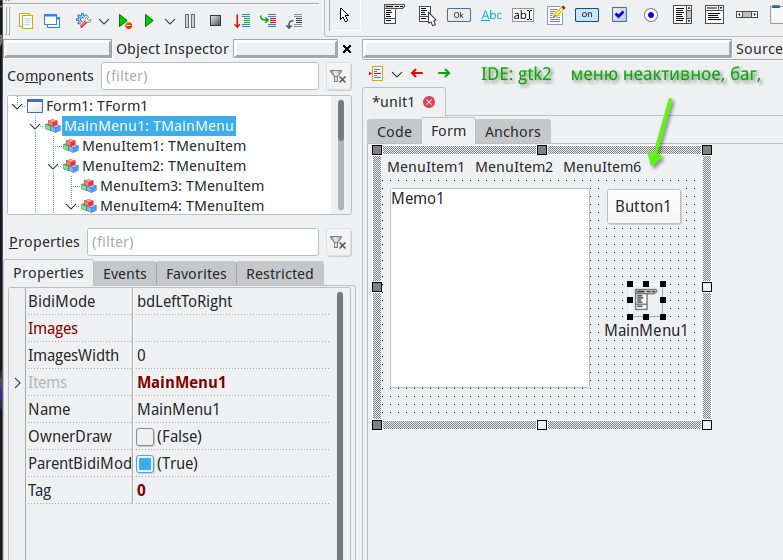Switch to the Events tab
This screenshot has width=783, height=560.
[125, 274]
